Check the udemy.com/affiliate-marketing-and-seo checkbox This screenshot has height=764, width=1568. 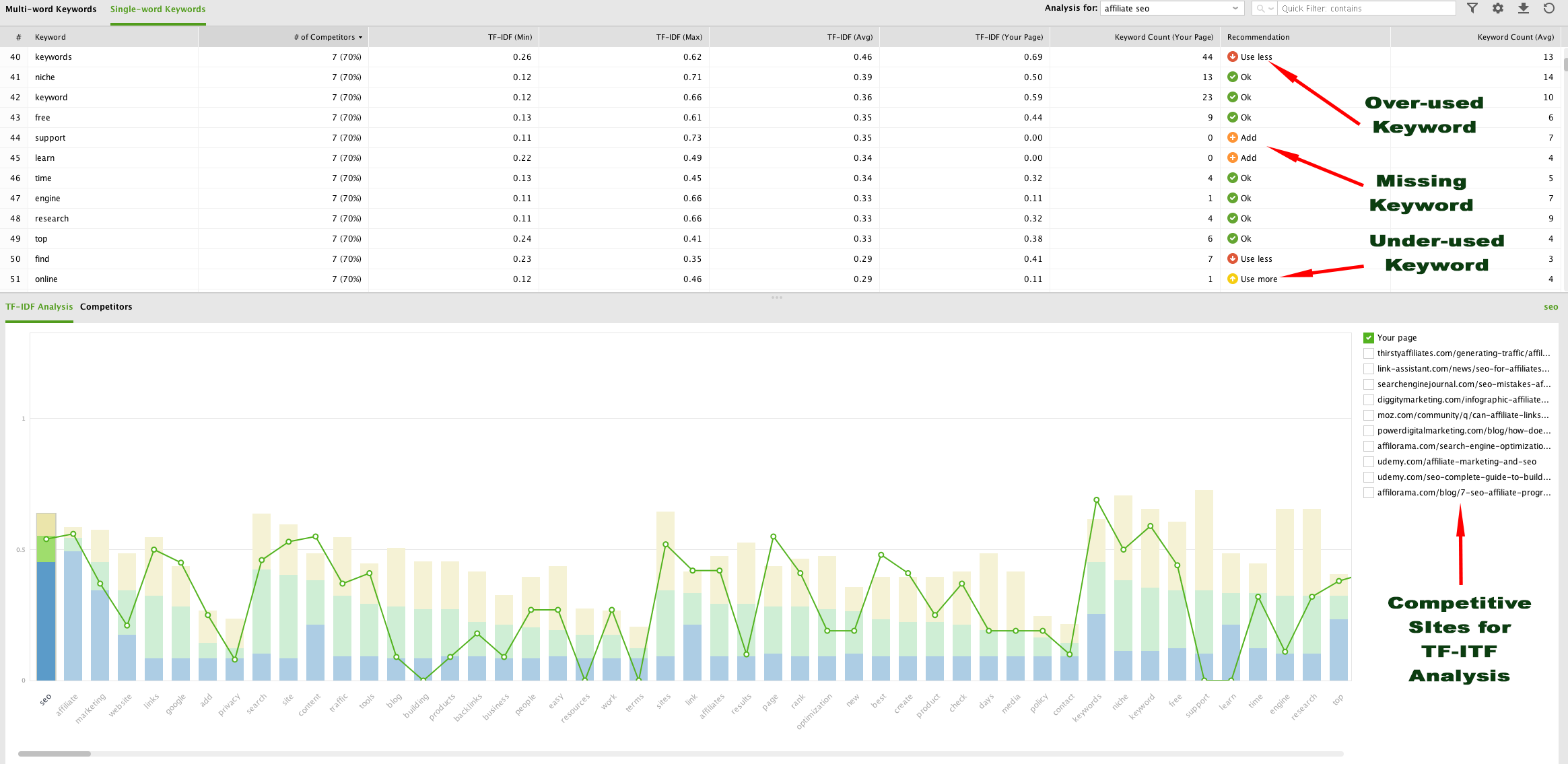(1369, 462)
